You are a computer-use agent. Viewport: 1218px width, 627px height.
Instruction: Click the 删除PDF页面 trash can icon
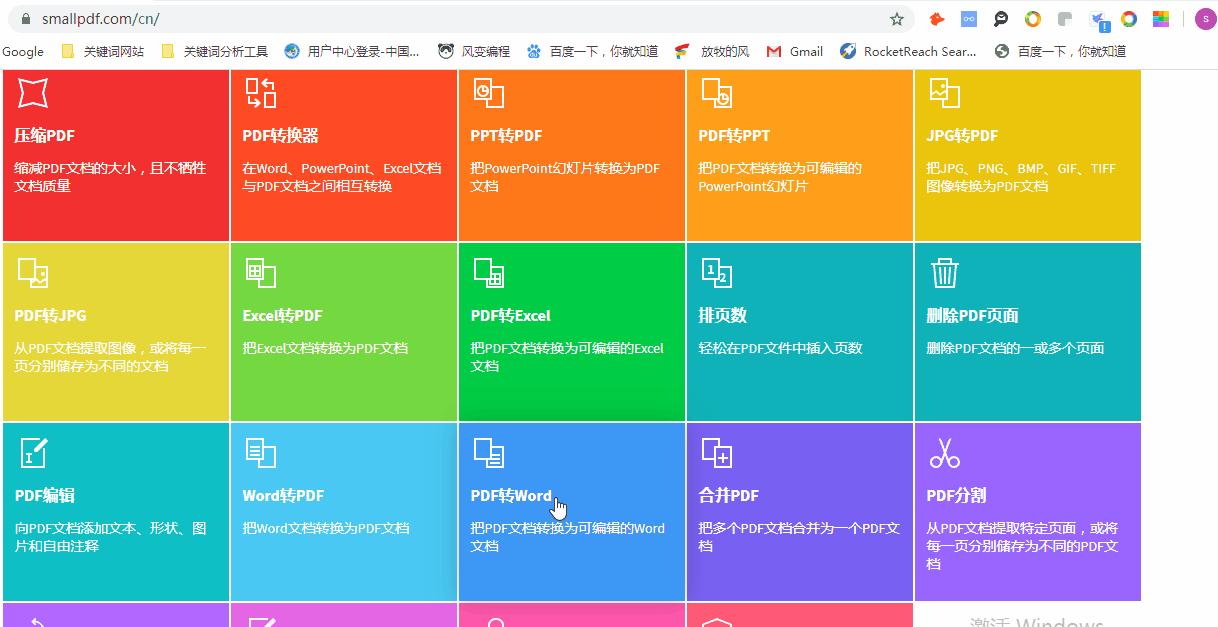pyautogui.click(x=944, y=273)
